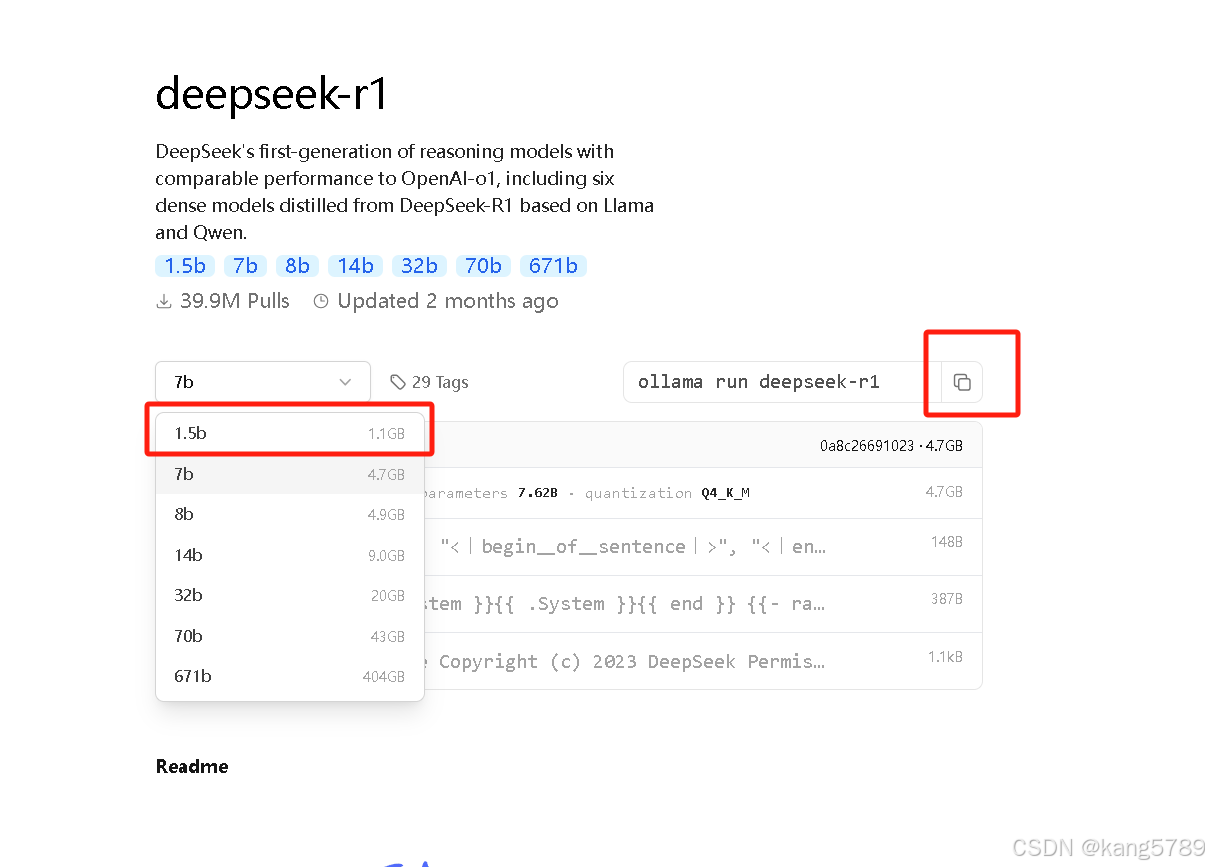Image resolution: width=1209 pixels, height=867 pixels.
Task: Select the 7b 4.7GB dropdown option
Action: tap(290, 474)
